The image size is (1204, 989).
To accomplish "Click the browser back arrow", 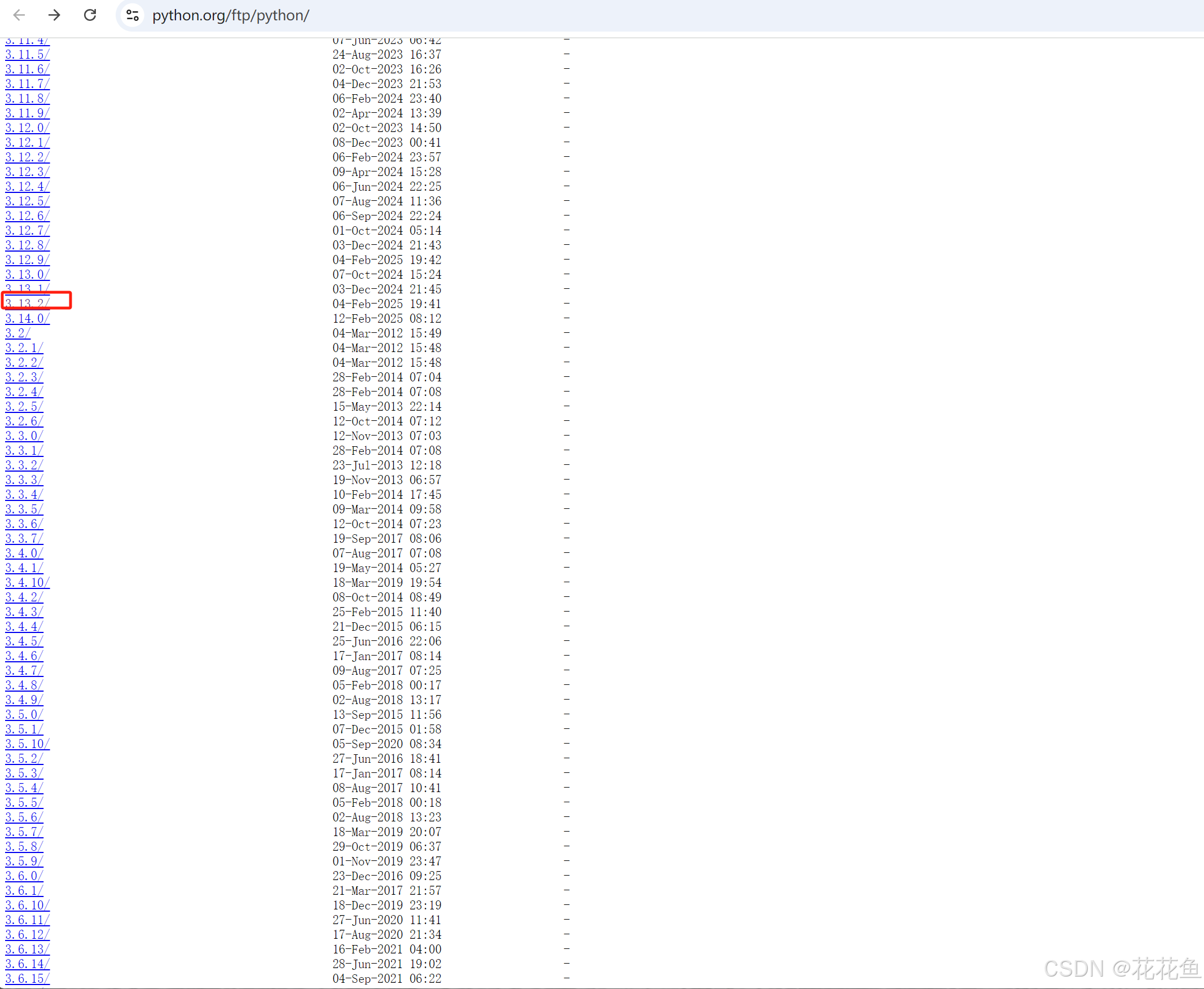I will [x=19, y=15].
